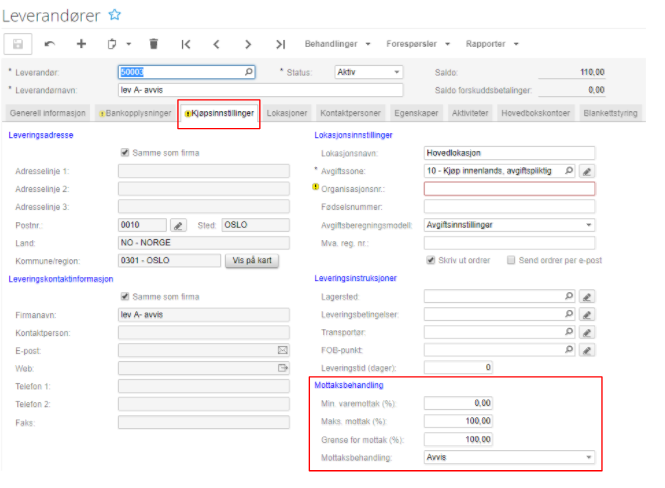Click the delete trash can icon
This screenshot has width=665, height=488.
click(x=153, y=44)
